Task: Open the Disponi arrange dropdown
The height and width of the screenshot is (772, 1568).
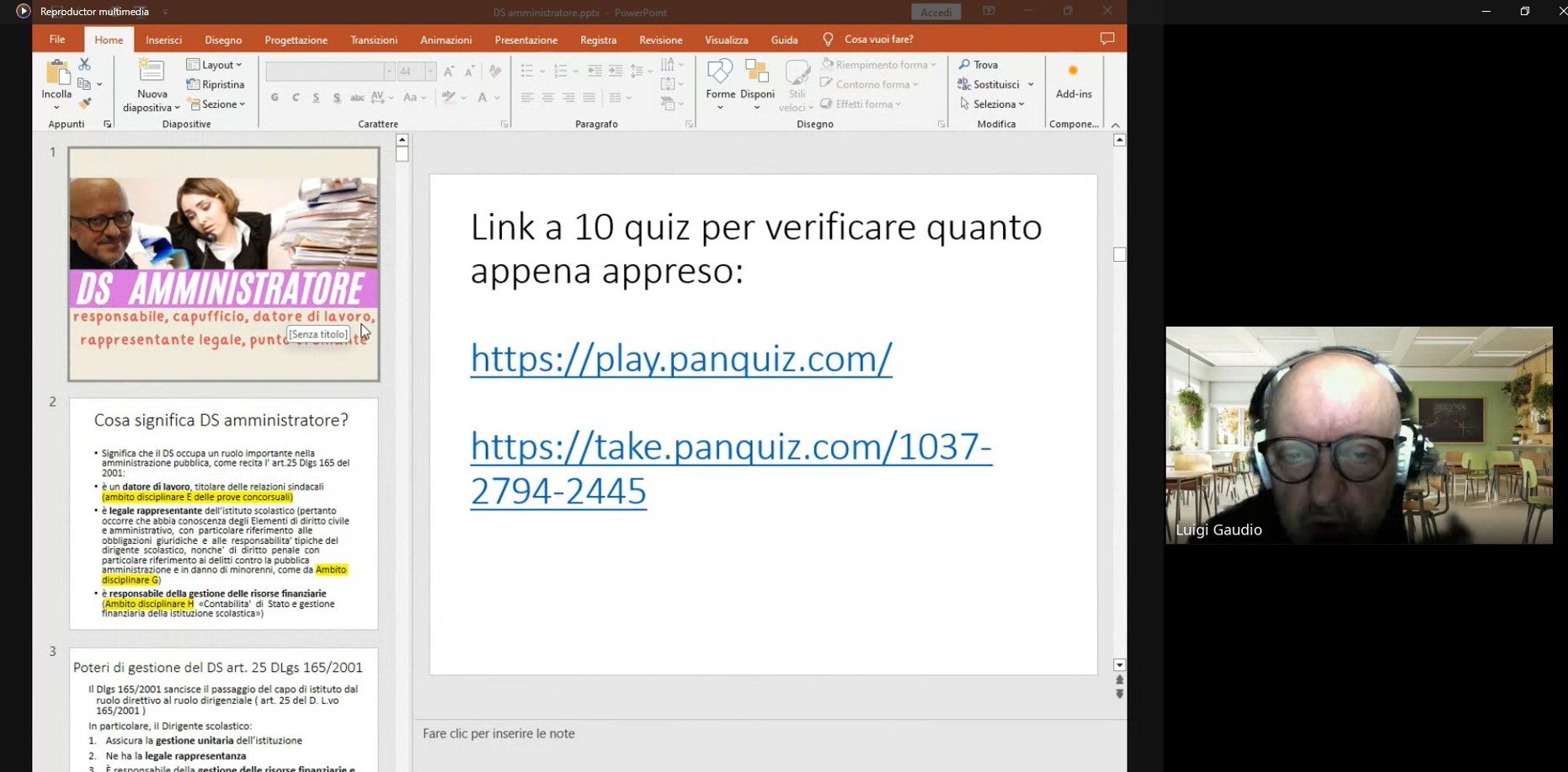Action: tap(757, 84)
